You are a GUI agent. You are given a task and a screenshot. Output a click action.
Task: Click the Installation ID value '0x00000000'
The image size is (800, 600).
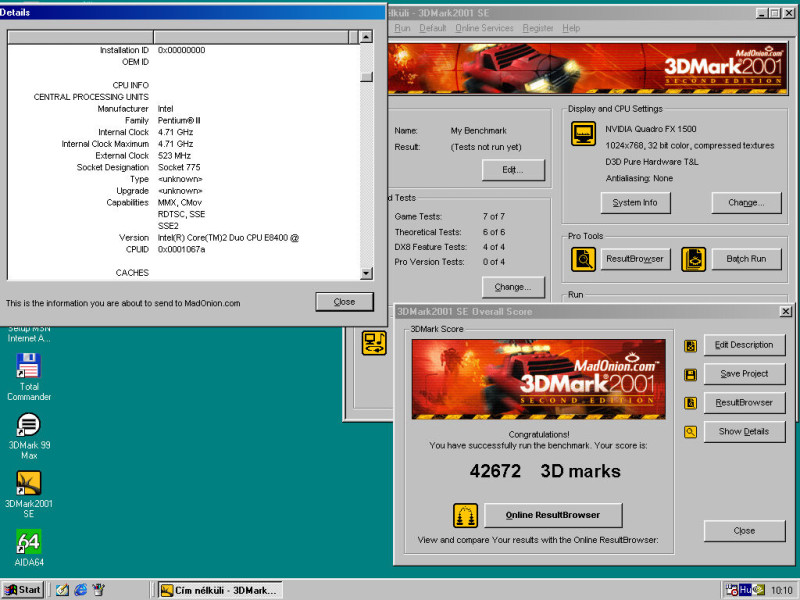click(x=181, y=50)
